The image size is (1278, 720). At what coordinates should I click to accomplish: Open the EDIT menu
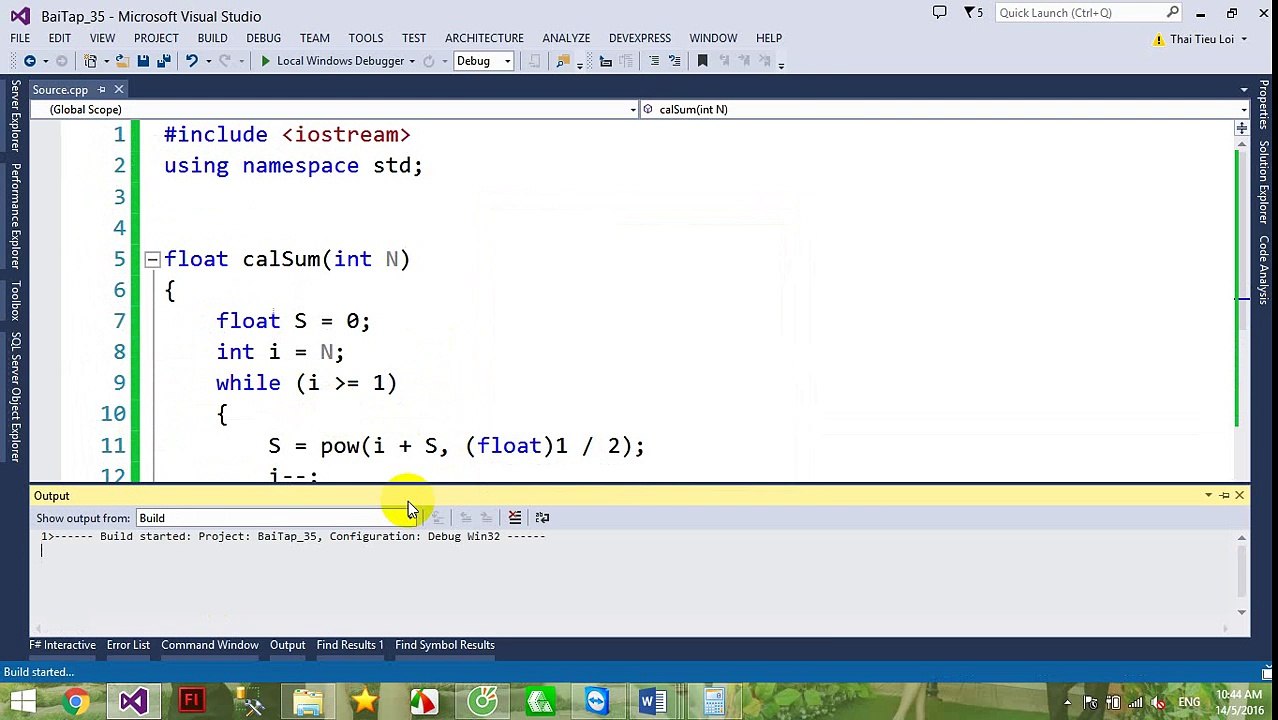[x=60, y=38]
